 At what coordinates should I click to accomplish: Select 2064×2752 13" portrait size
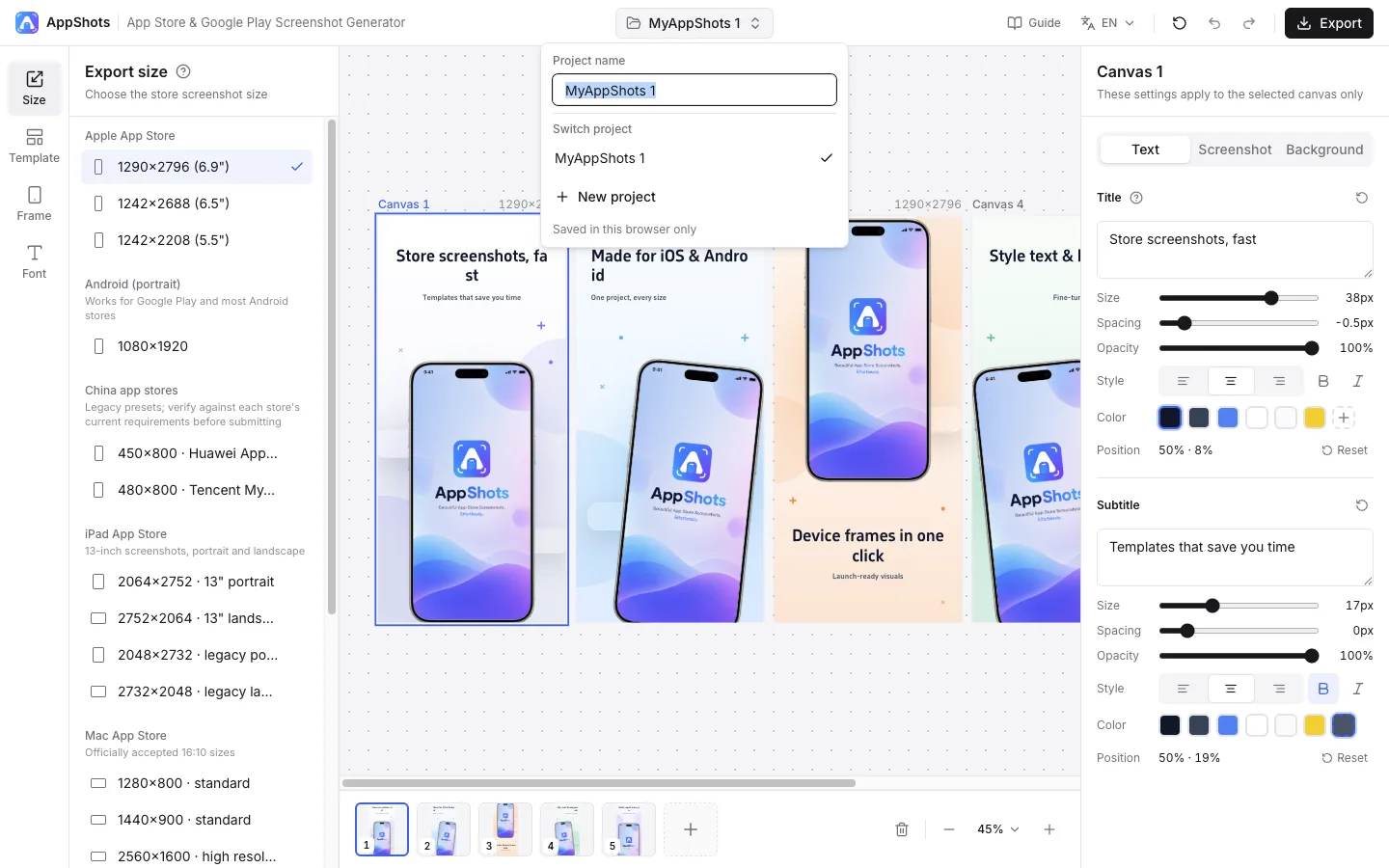tap(197, 582)
